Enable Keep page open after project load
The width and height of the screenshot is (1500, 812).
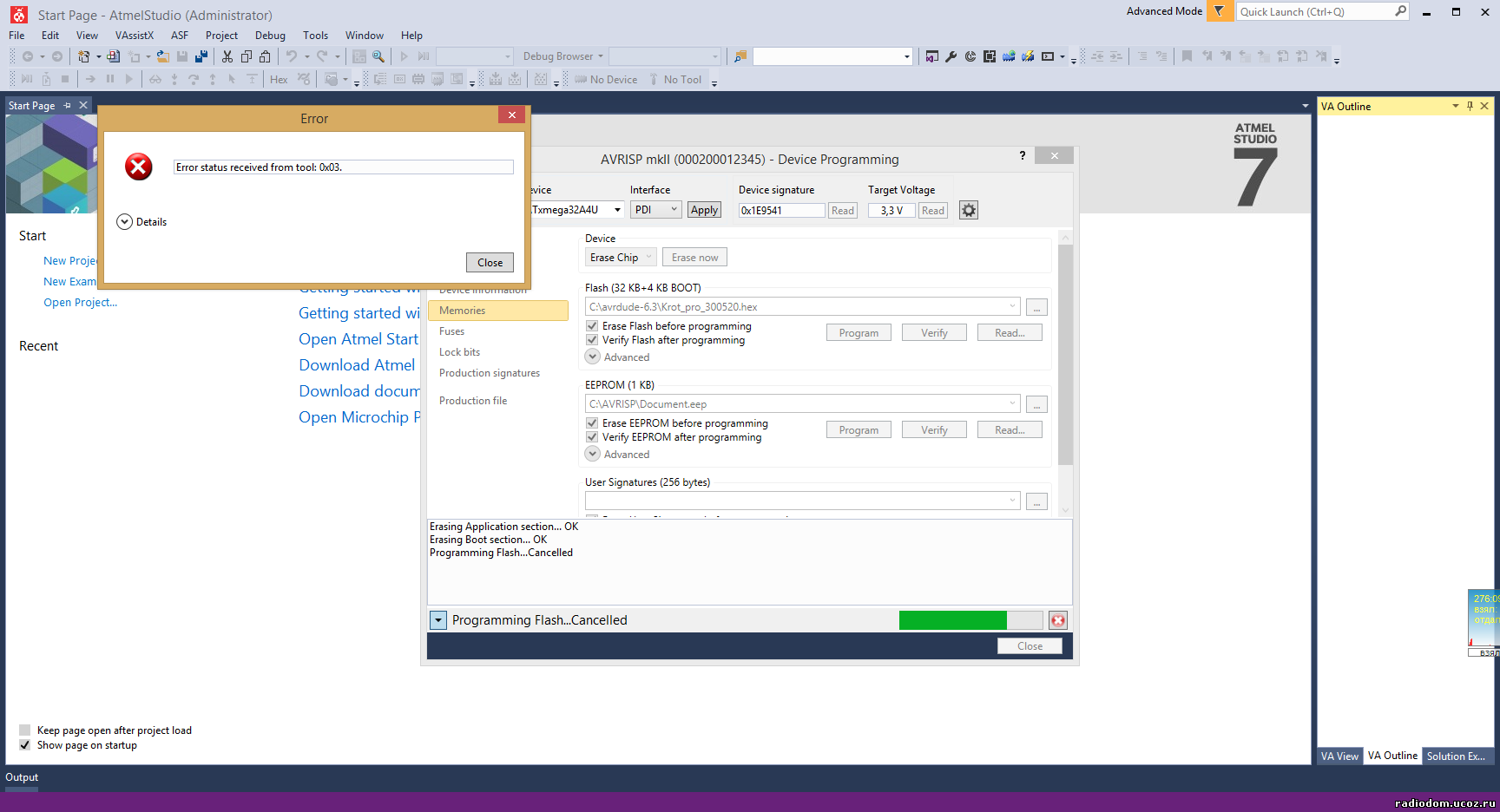(x=25, y=730)
